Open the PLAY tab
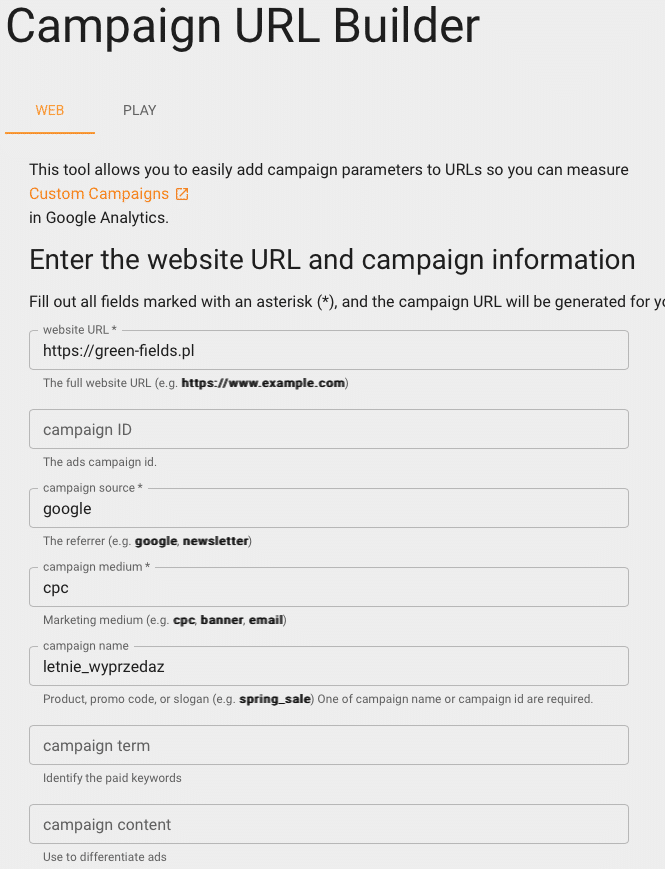 pos(140,110)
